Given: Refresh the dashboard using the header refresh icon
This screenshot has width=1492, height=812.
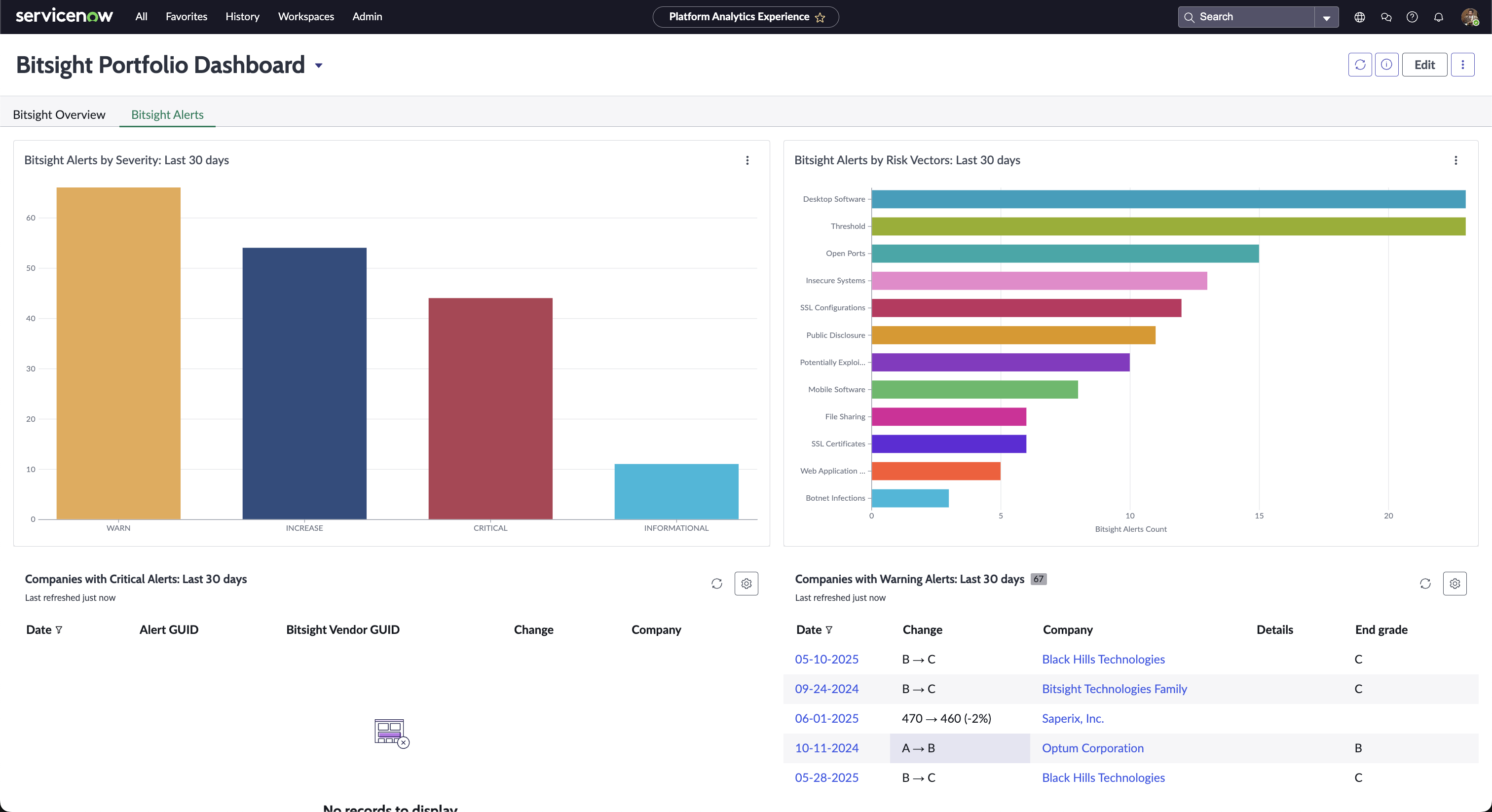Looking at the screenshot, I should (1360, 64).
